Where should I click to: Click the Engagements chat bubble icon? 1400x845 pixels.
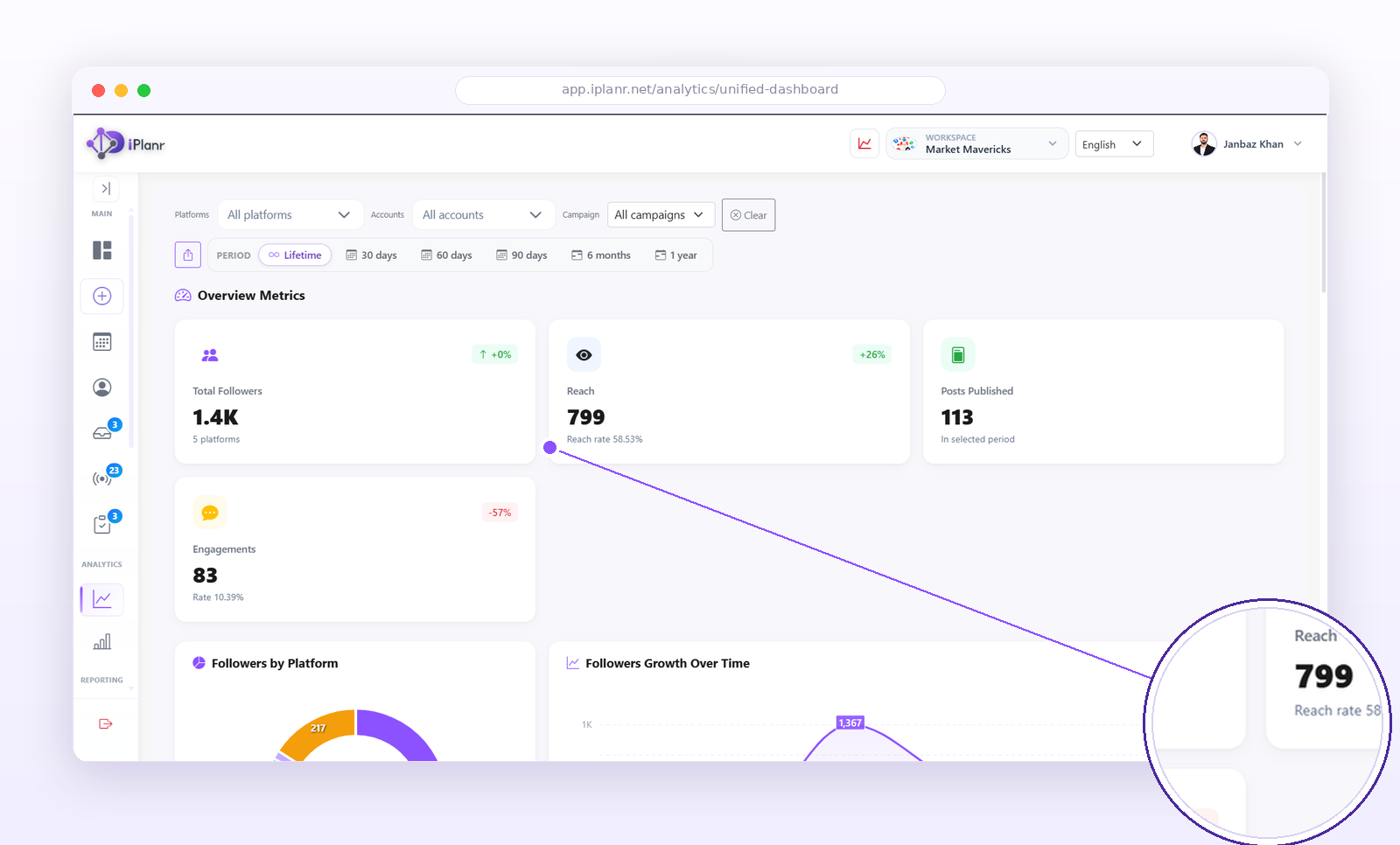click(x=210, y=513)
